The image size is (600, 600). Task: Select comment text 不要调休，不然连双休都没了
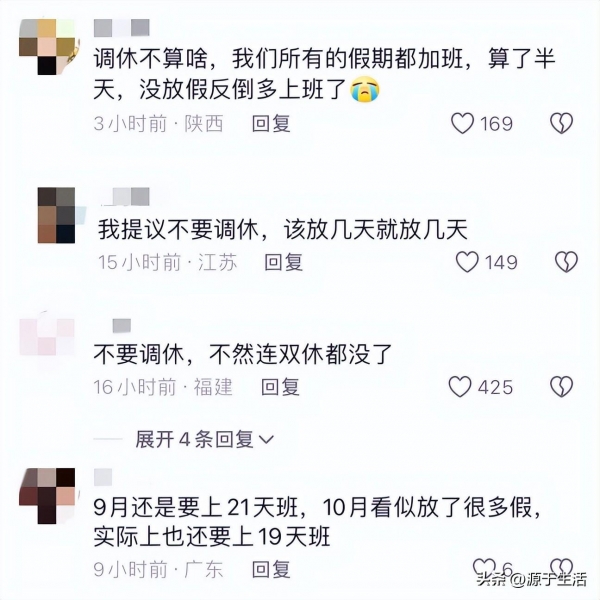tap(243, 354)
